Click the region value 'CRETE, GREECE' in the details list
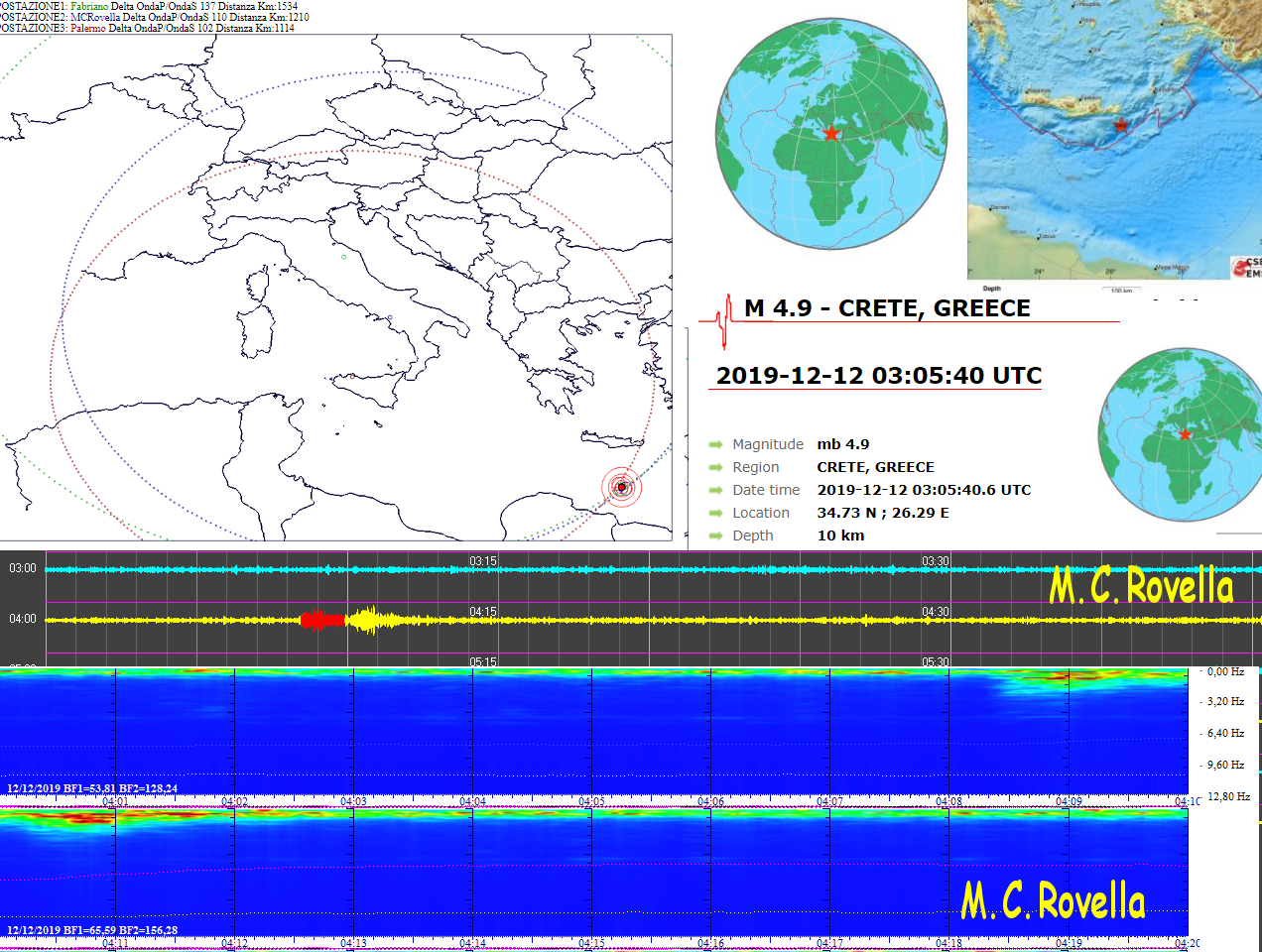 (x=876, y=467)
